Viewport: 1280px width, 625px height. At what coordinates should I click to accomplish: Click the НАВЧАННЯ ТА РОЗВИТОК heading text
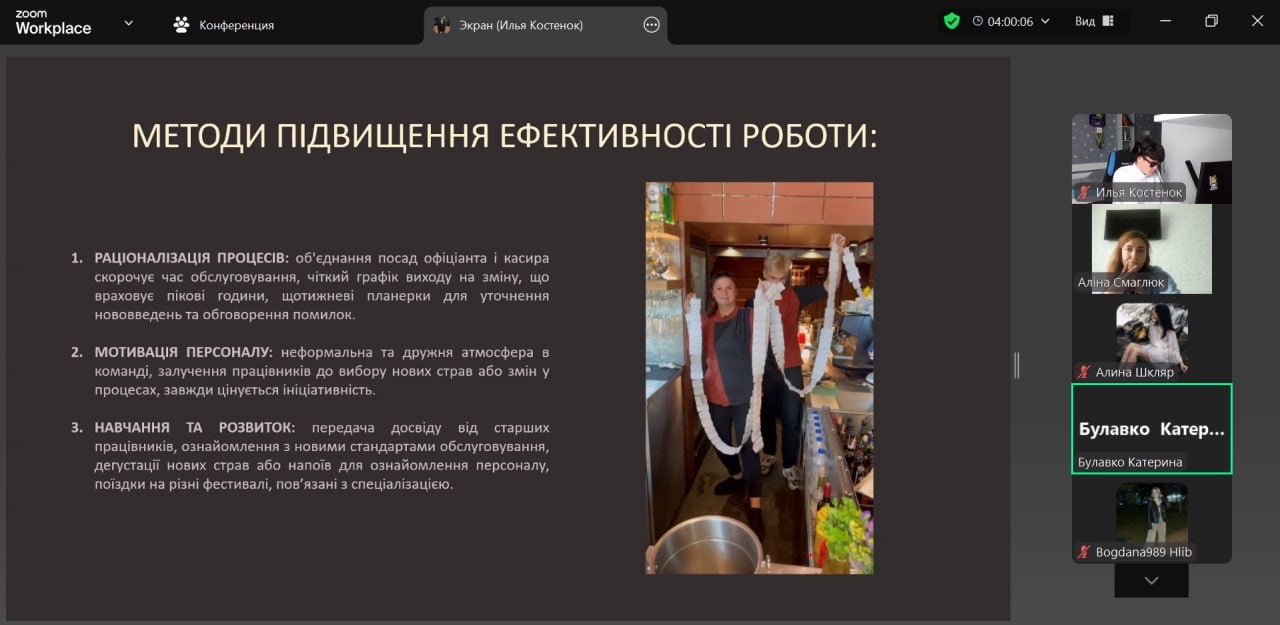pos(194,427)
